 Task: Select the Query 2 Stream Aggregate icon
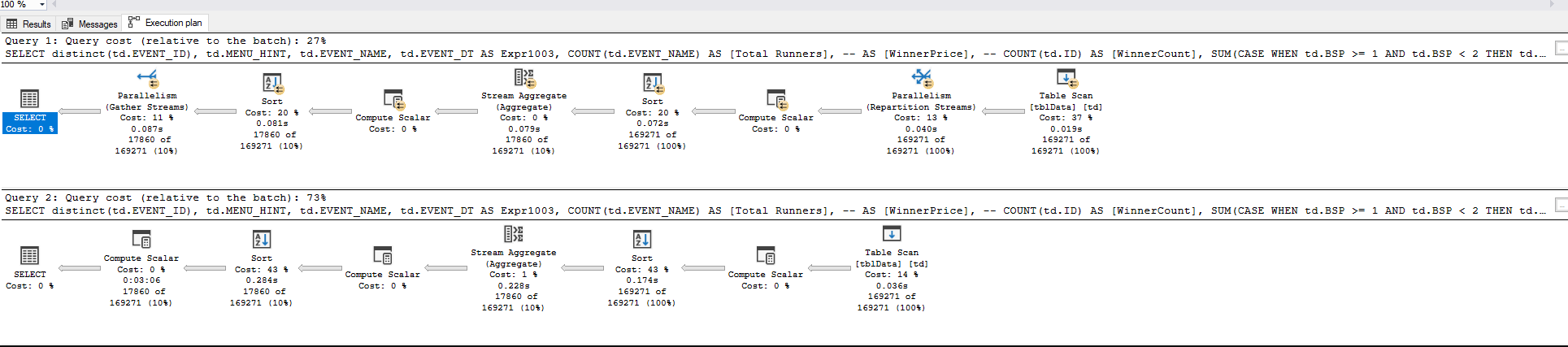[514, 235]
